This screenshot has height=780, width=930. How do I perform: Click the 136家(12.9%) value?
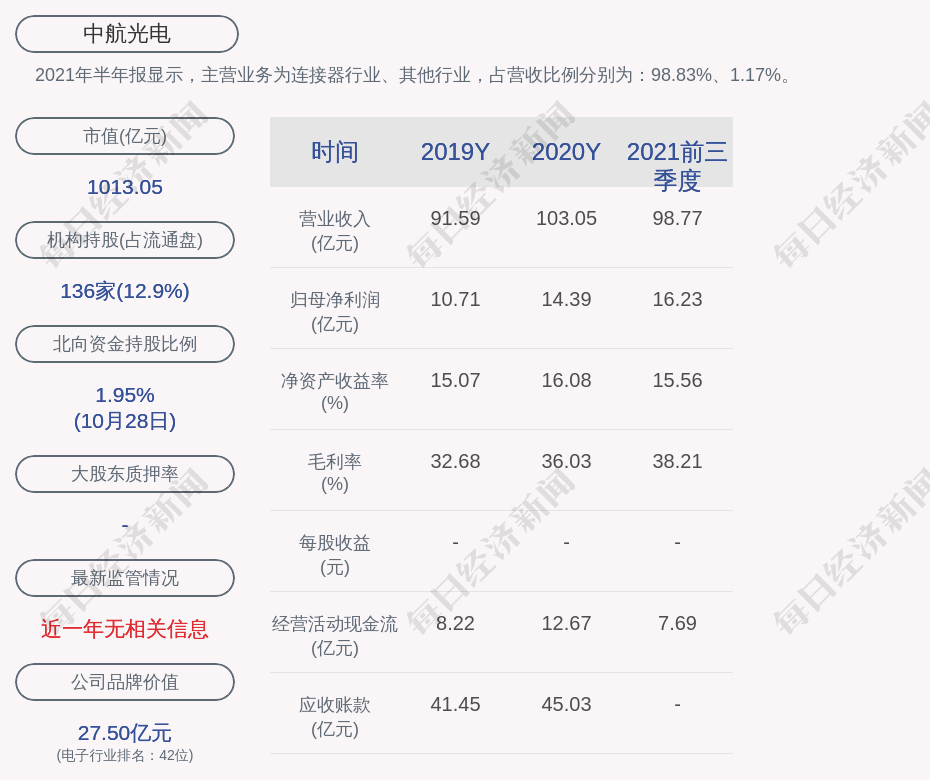(x=125, y=291)
